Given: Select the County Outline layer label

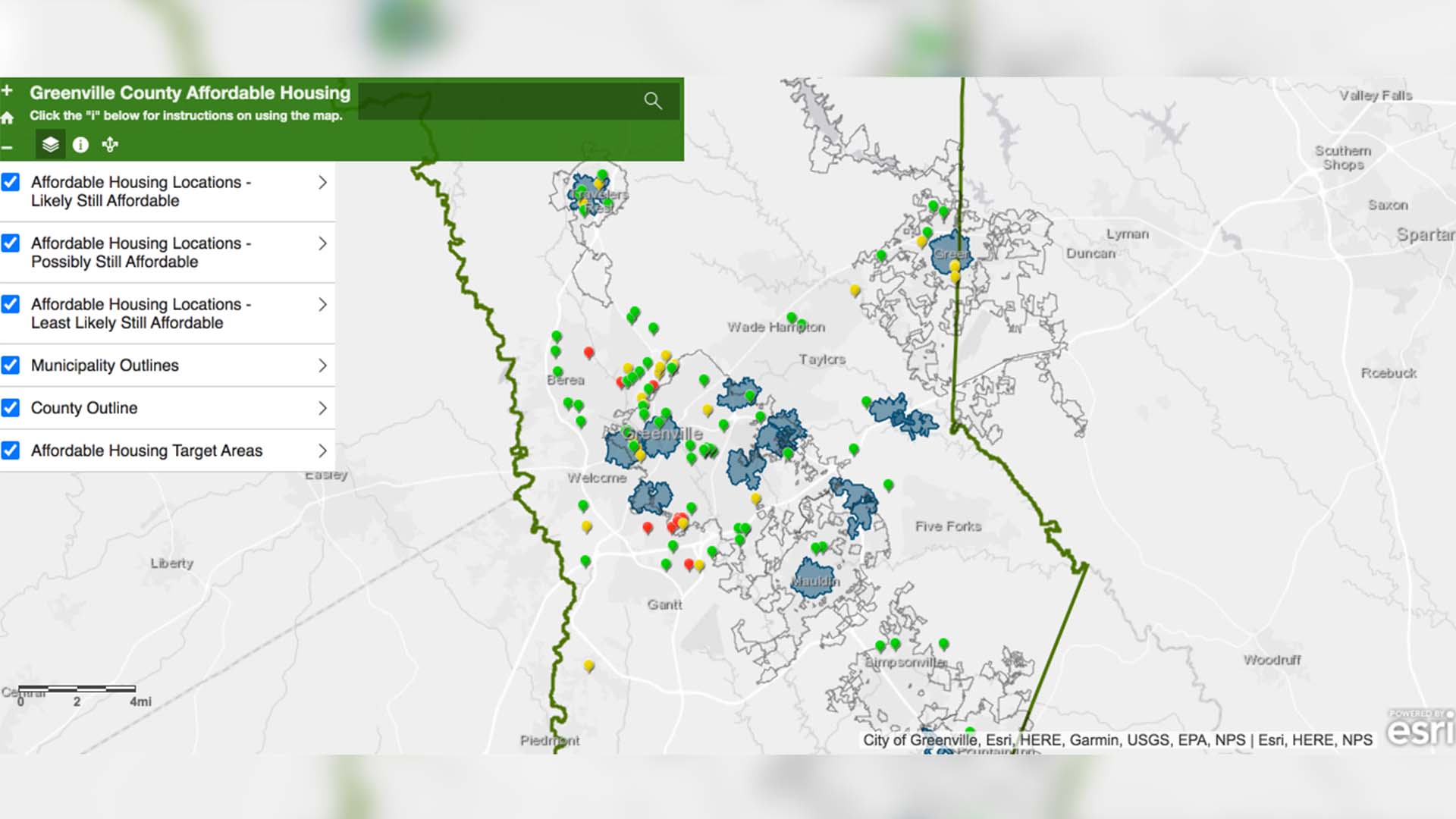Looking at the screenshot, I should click(x=84, y=408).
